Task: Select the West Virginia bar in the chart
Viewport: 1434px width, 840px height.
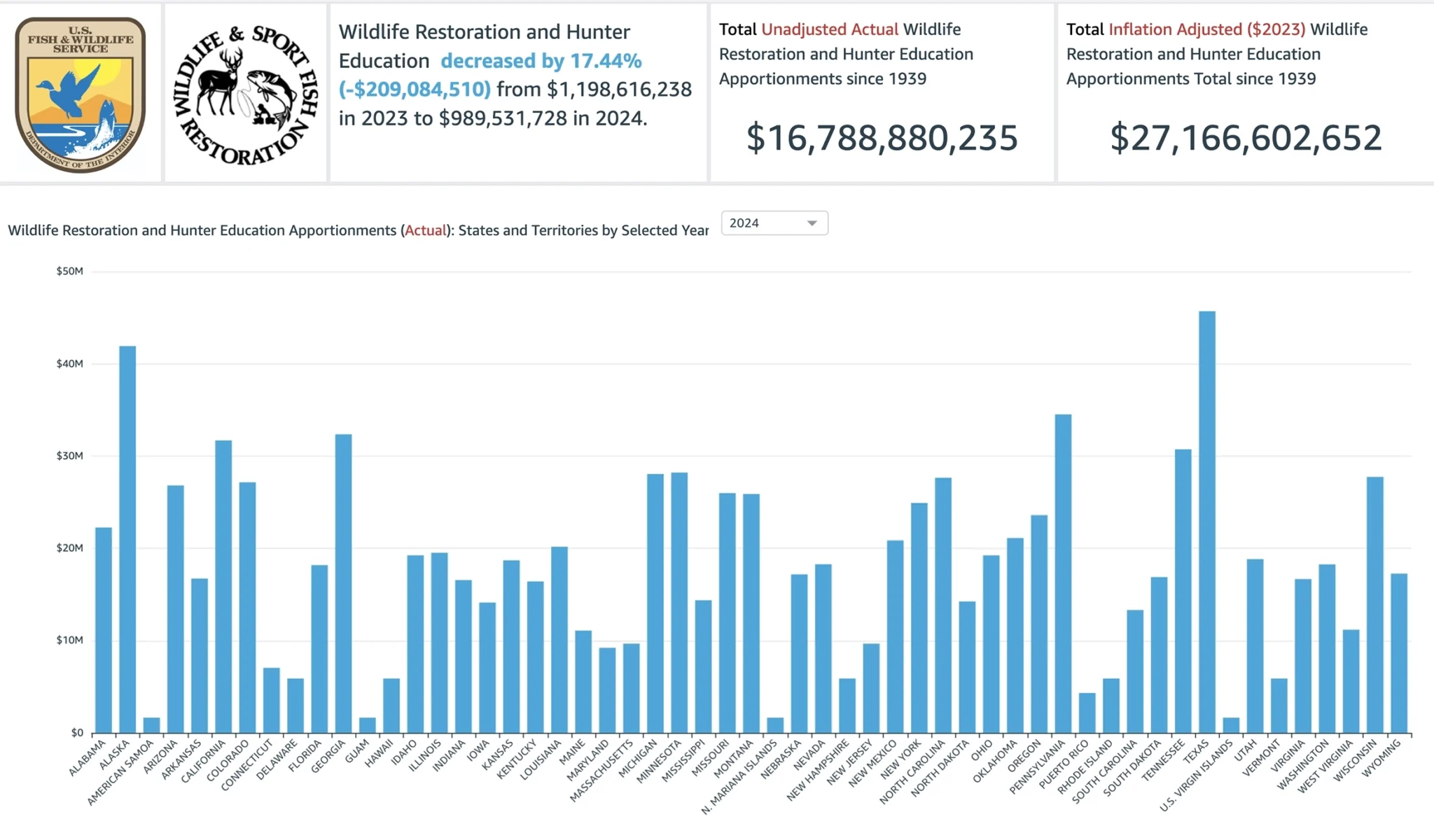Action: point(1351,681)
